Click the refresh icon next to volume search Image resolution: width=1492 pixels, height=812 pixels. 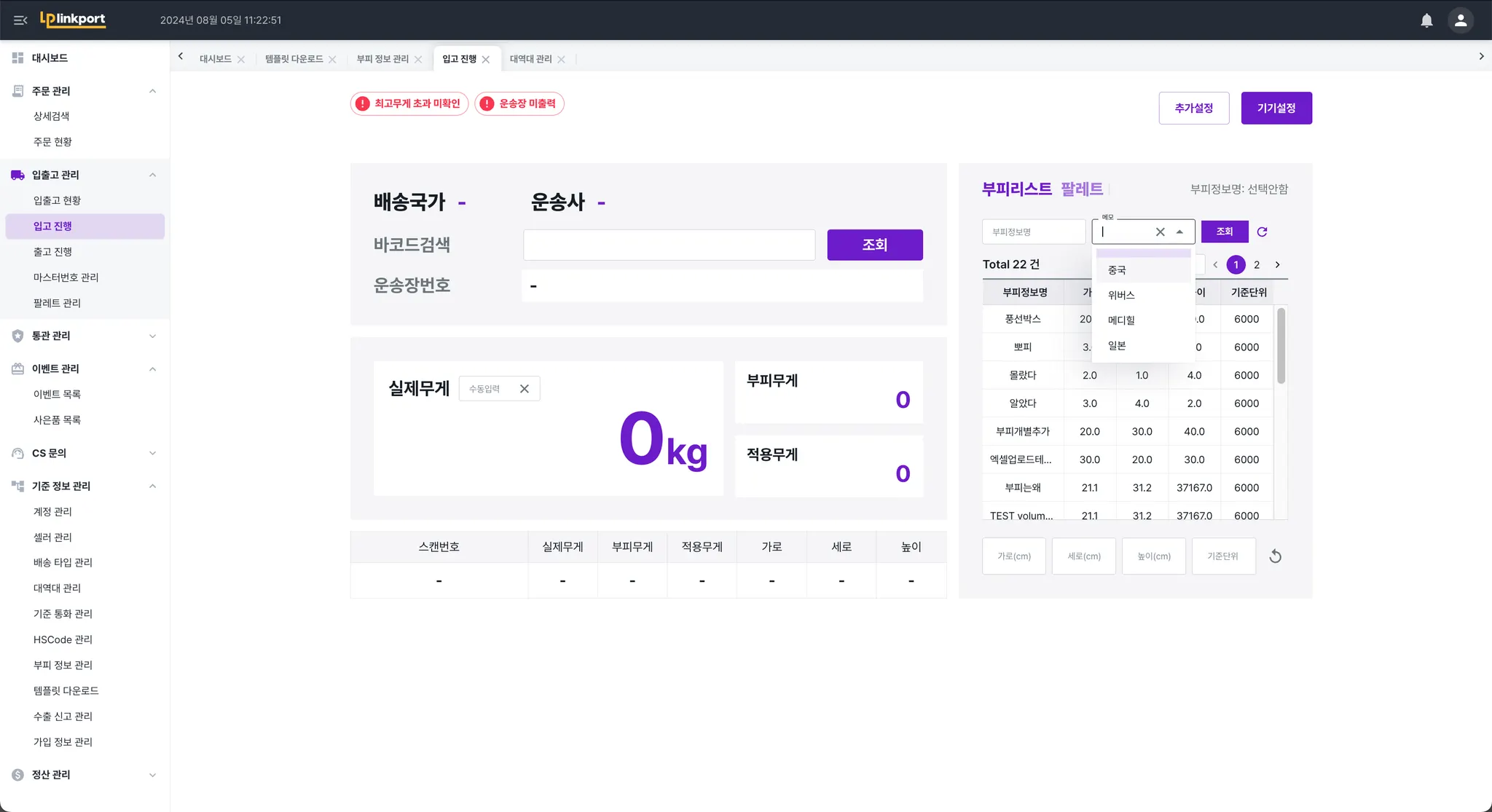tap(1262, 232)
